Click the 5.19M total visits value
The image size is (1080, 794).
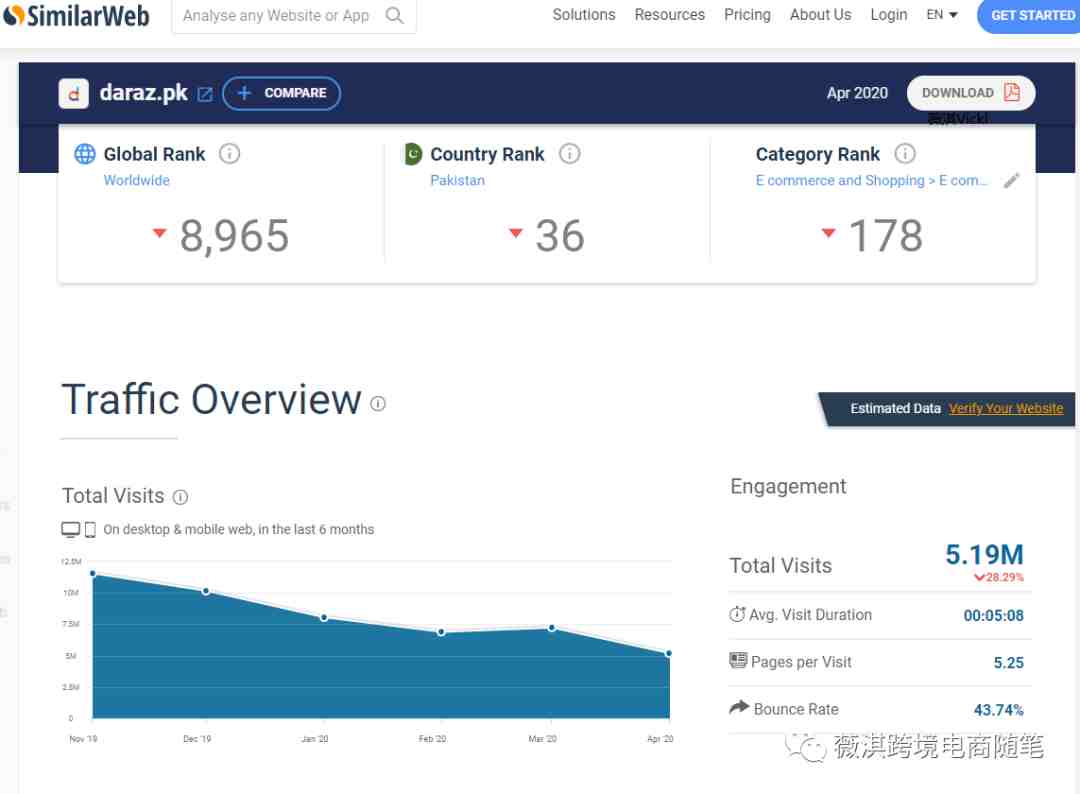click(984, 554)
